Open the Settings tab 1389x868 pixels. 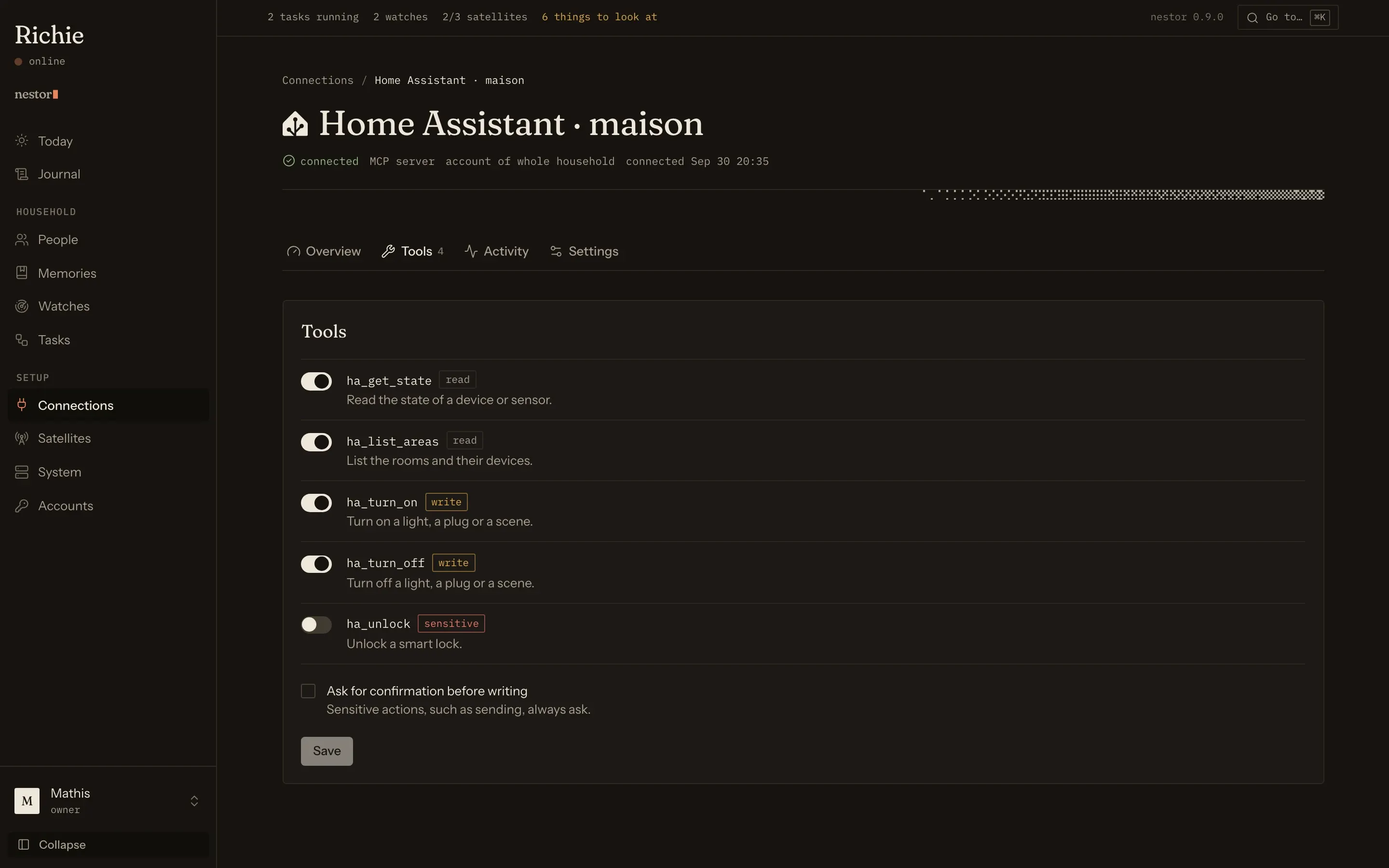(585, 251)
